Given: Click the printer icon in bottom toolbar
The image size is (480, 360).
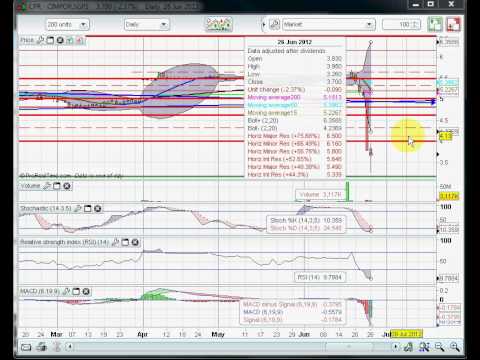Looking at the screenshot, I should [x=41, y=347].
